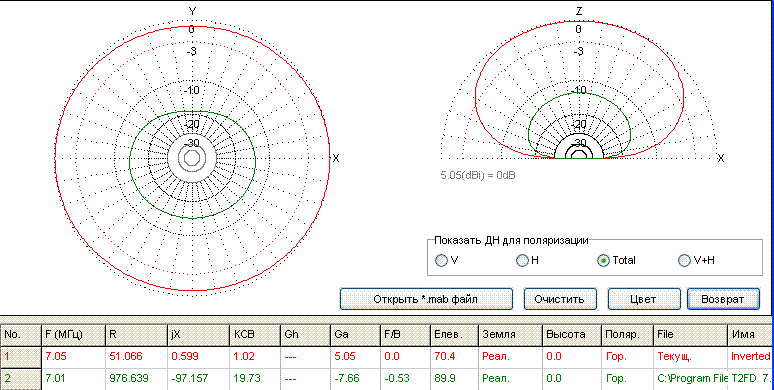Select the H polarization radio button

(x=522, y=261)
